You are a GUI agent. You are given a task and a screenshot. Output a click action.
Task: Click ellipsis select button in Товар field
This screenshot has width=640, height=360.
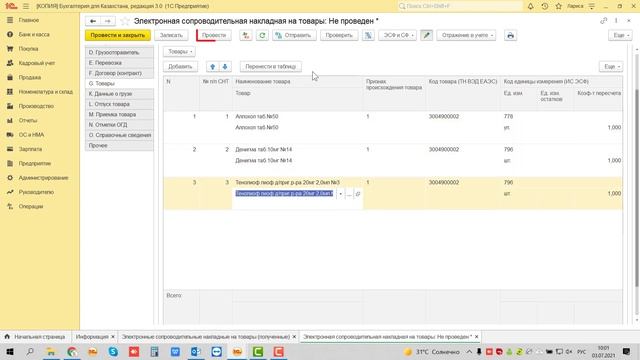click(x=349, y=194)
